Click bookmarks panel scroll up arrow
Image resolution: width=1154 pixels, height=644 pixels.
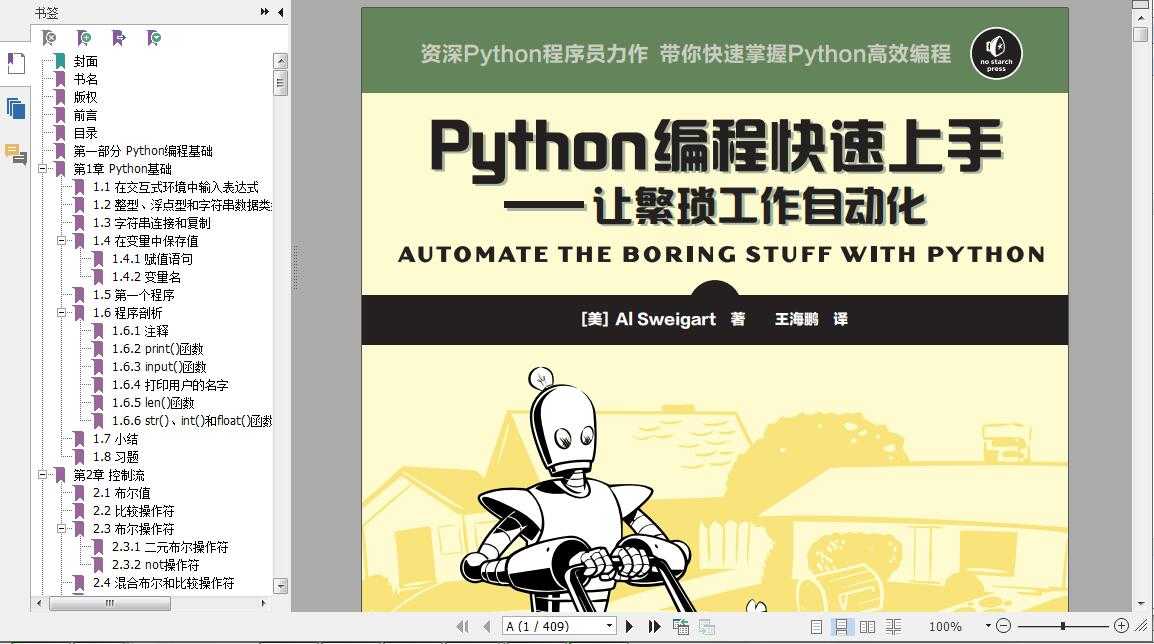280,61
